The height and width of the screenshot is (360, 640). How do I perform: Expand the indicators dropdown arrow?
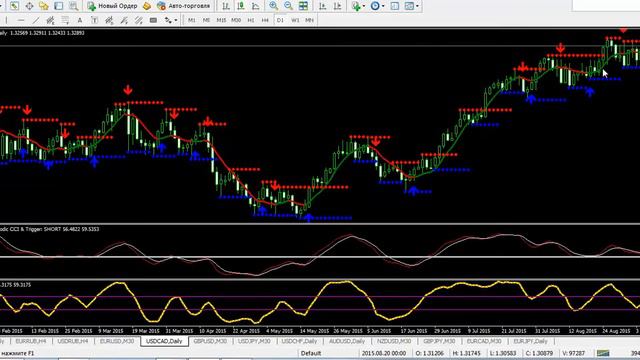pyautogui.click(x=364, y=6)
